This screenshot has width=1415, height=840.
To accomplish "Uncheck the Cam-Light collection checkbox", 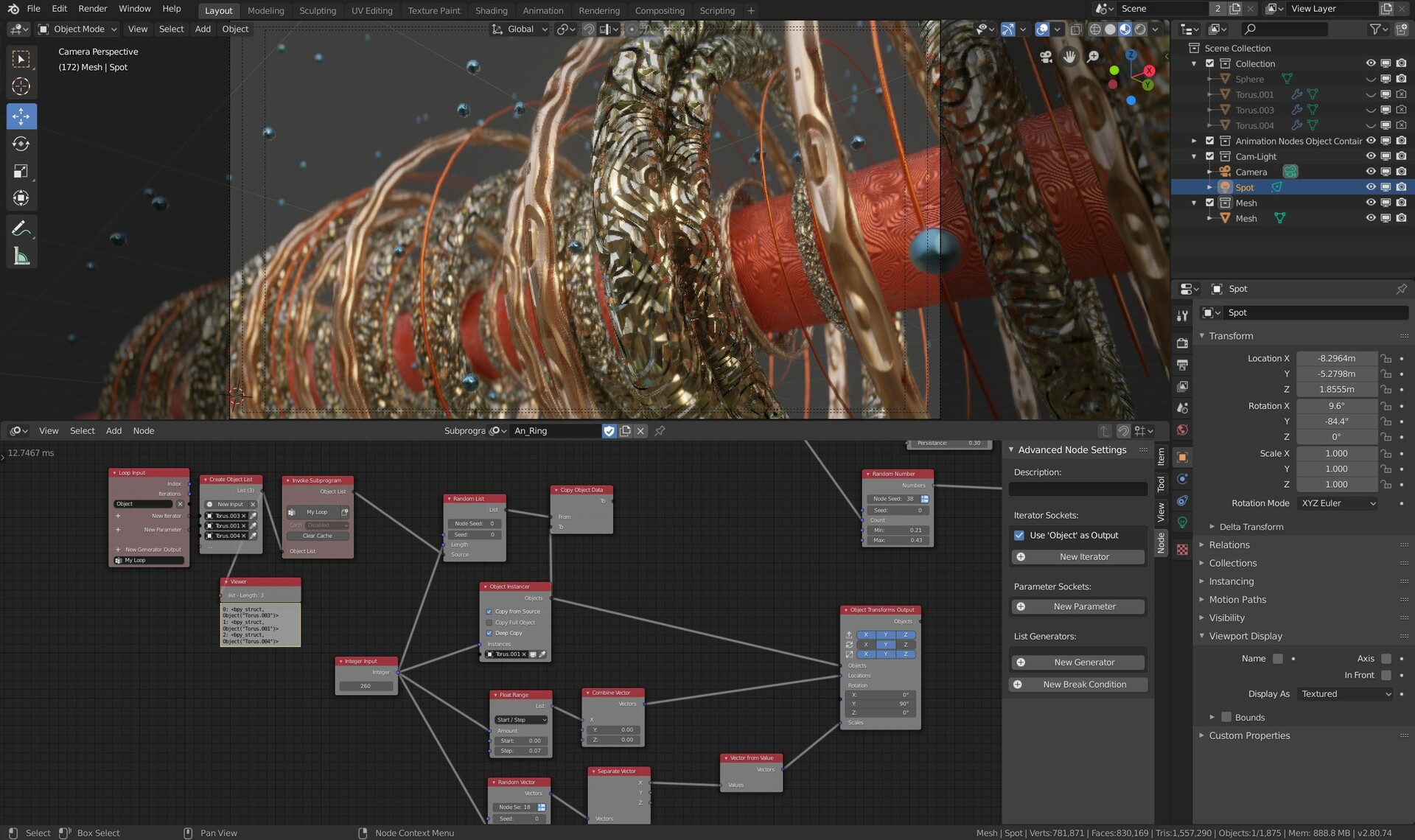I will tap(1209, 156).
